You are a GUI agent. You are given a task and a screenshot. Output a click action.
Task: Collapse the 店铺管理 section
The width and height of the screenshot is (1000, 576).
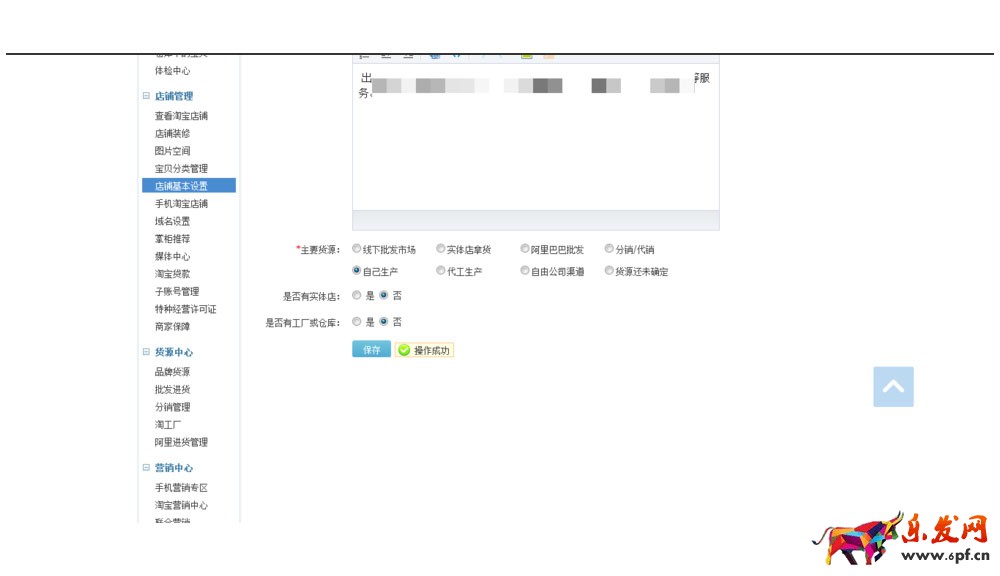click(146, 97)
